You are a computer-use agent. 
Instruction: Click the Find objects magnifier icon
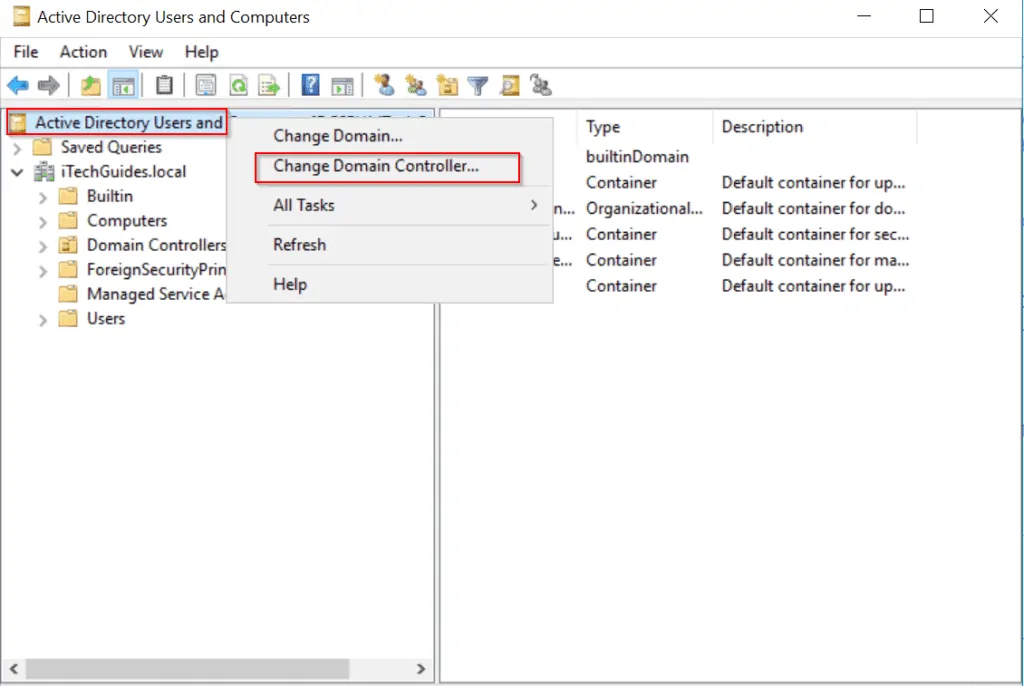pyautogui.click(x=510, y=85)
